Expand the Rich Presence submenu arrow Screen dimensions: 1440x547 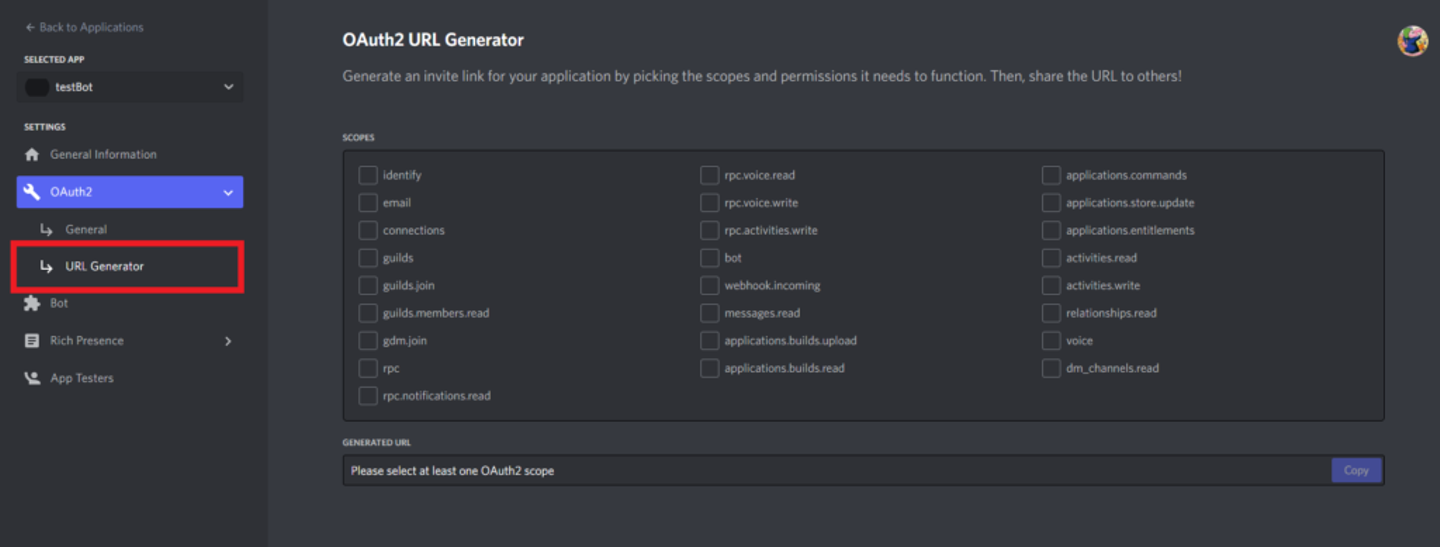click(x=228, y=341)
